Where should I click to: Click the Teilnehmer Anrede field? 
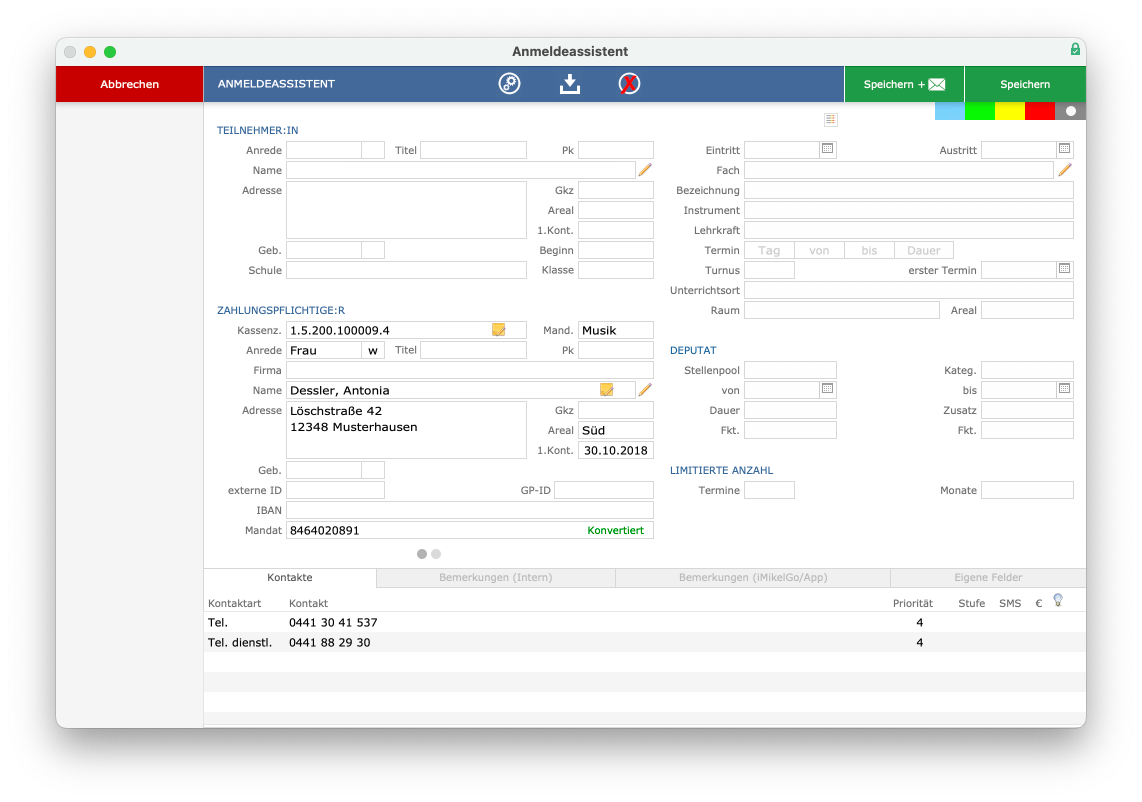click(324, 150)
